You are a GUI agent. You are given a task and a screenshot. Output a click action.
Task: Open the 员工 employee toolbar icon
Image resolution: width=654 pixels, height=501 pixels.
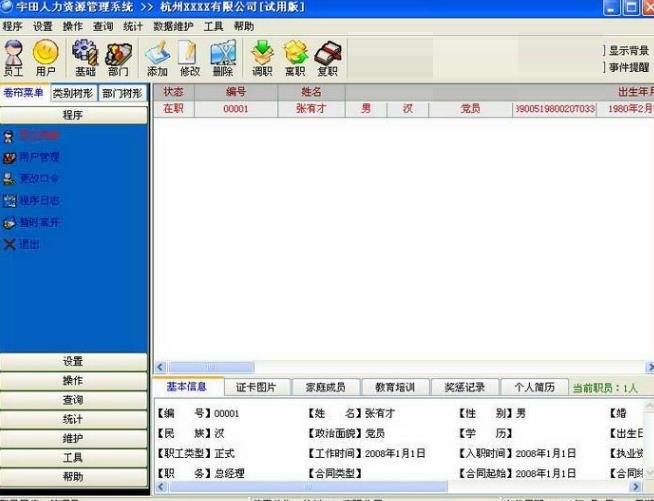[13, 58]
